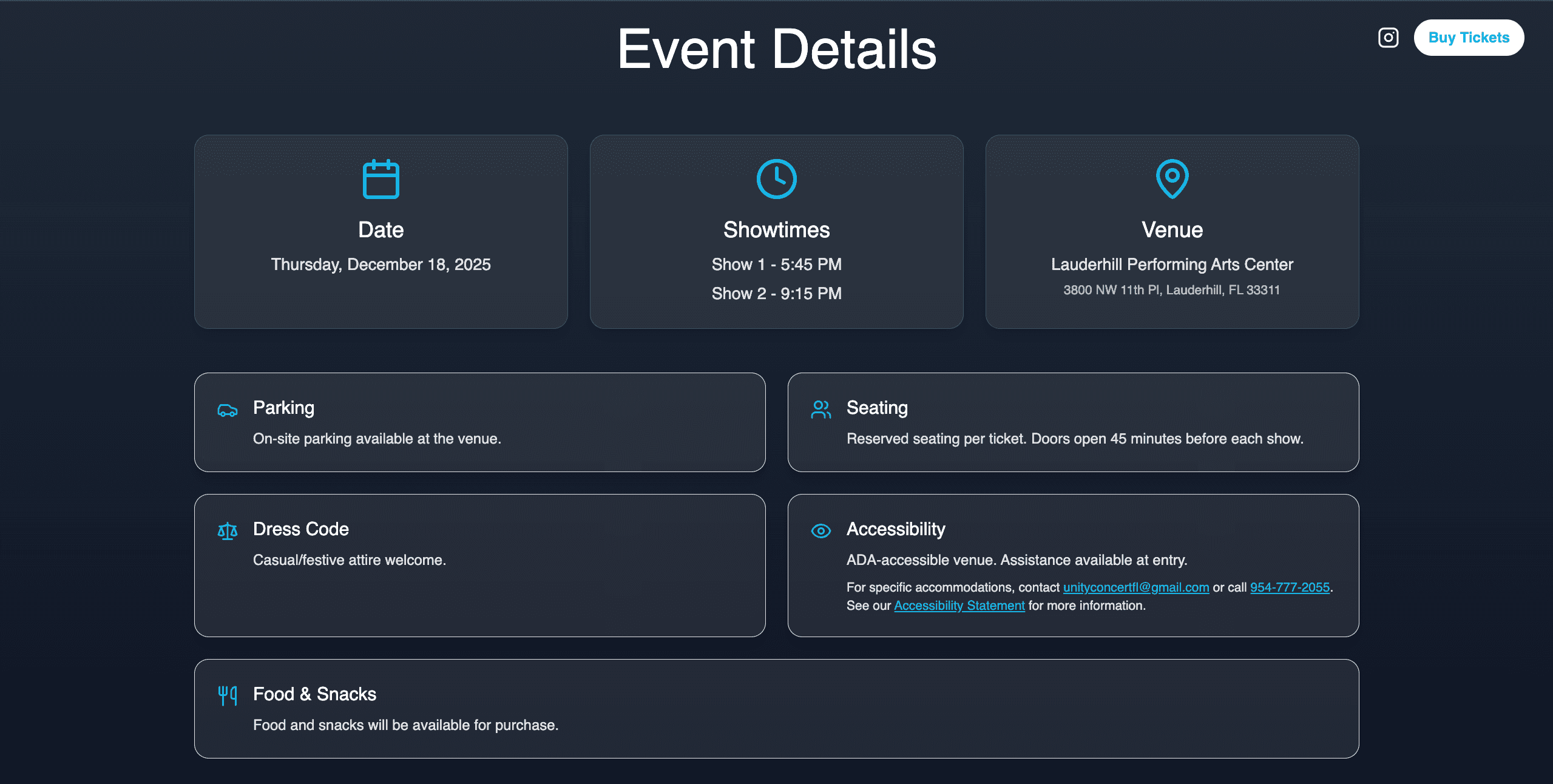1553x784 pixels.
Task: Click Show 1 - 5:45 PM text
Action: click(x=777, y=264)
